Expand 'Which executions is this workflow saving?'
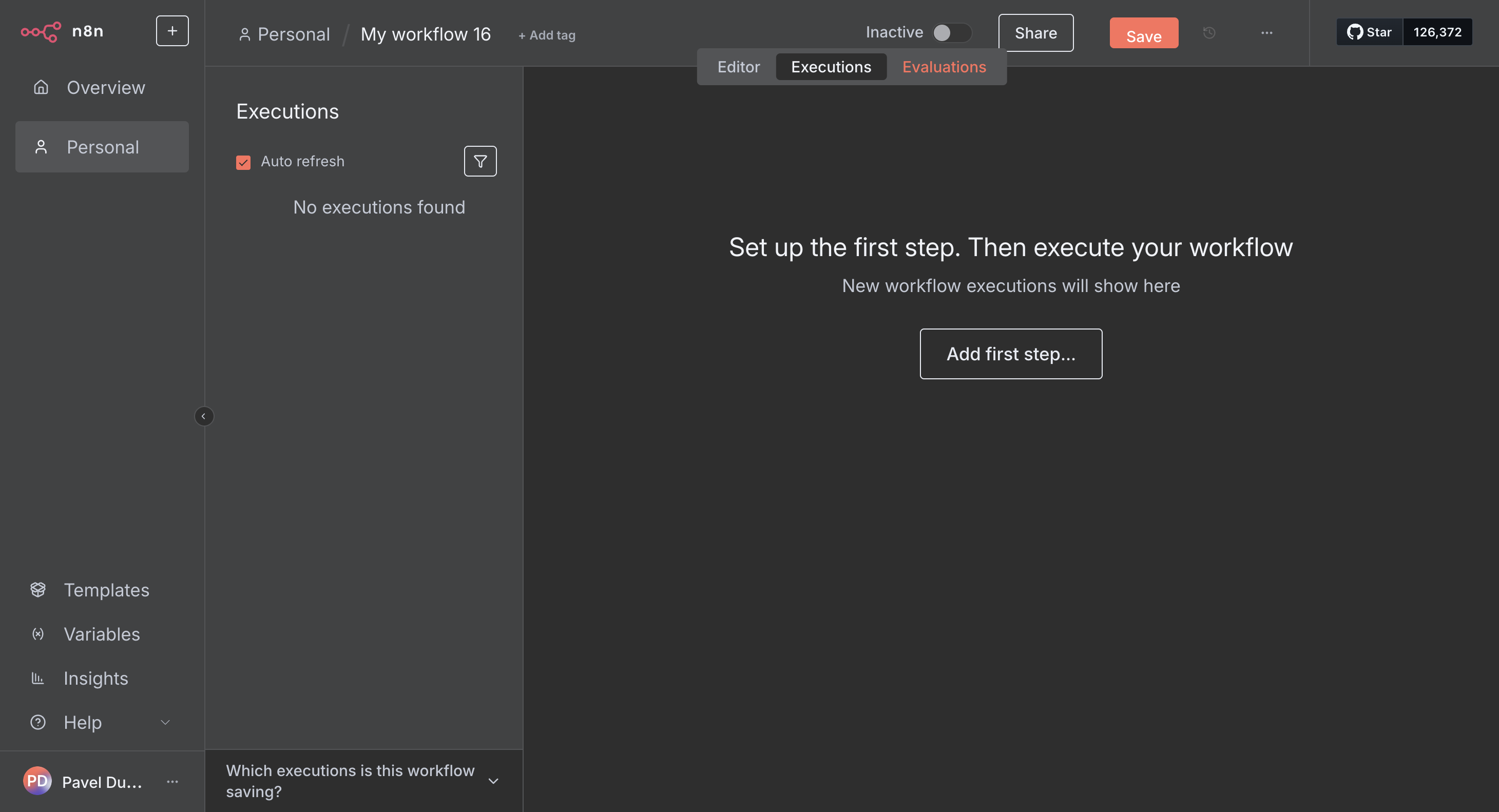 tap(493, 781)
